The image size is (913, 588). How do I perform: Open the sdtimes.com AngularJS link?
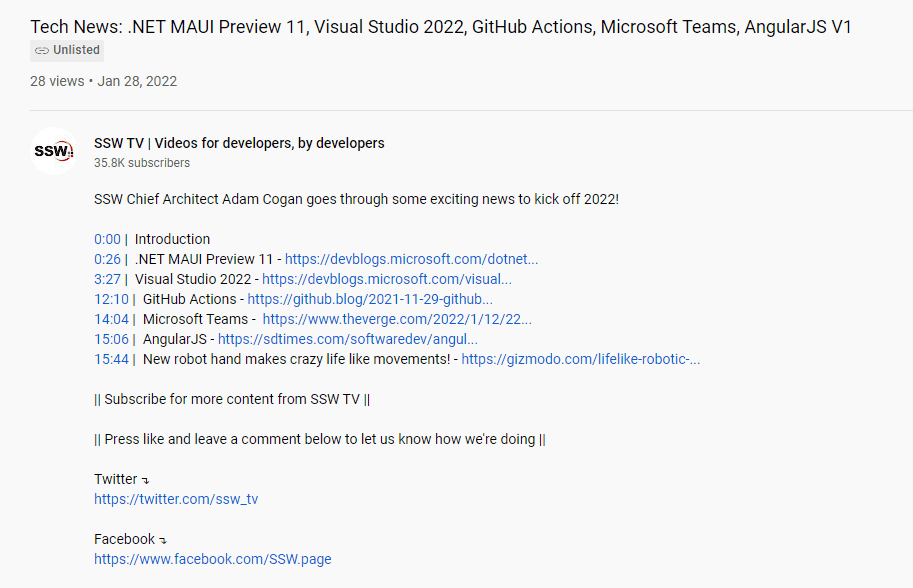pyautogui.click(x=348, y=339)
